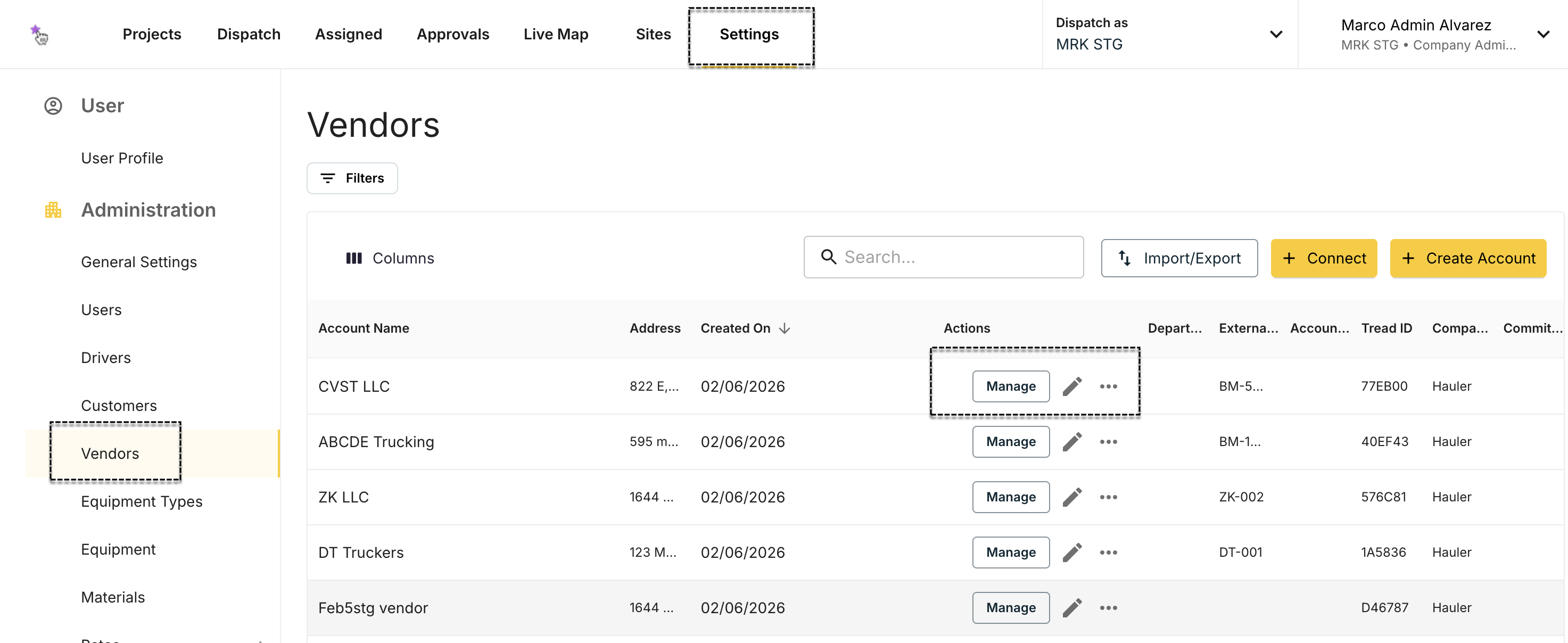
Task: Open more options for ZK LLC
Action: tap(1109, 498)
